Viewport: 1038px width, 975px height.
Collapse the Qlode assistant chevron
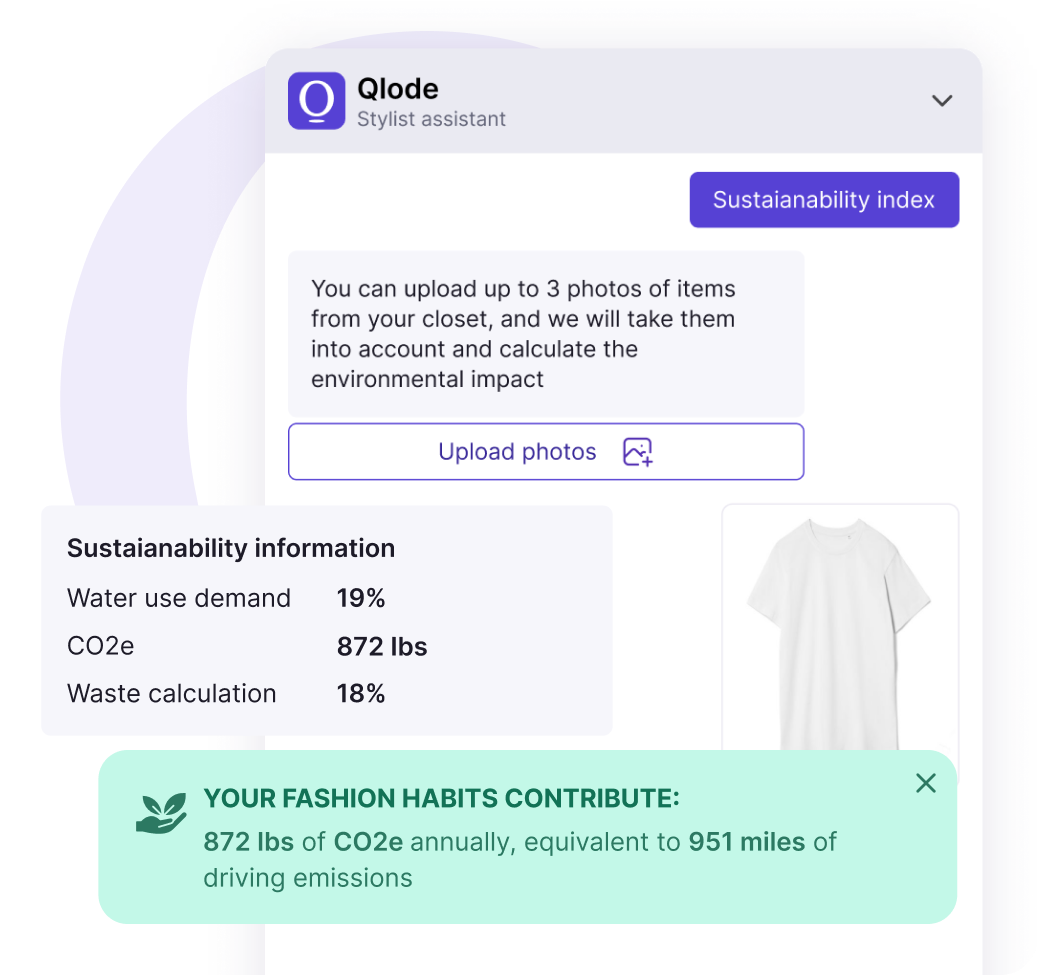coord(942,101)
